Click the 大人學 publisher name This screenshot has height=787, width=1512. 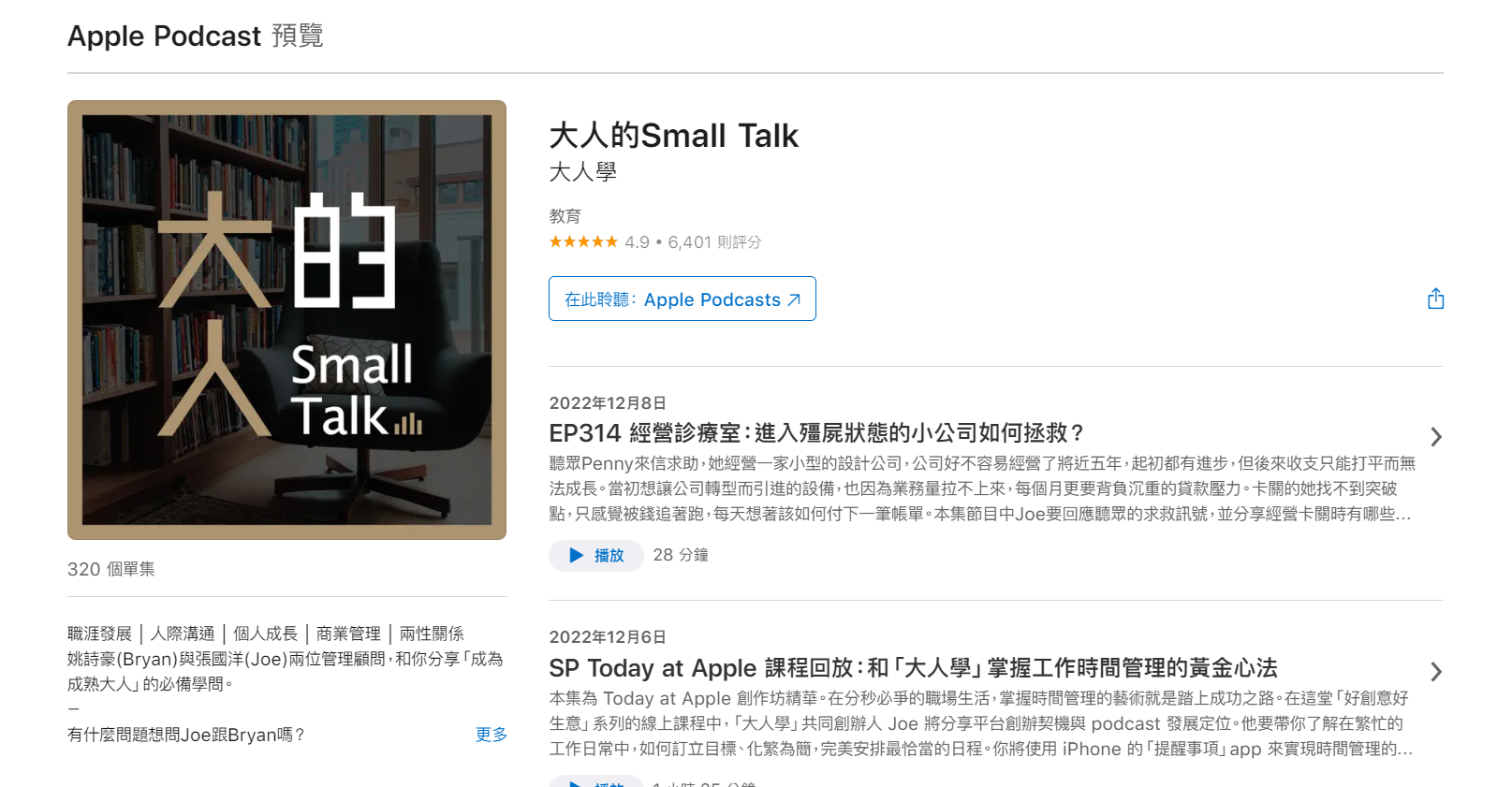point(582,172)
